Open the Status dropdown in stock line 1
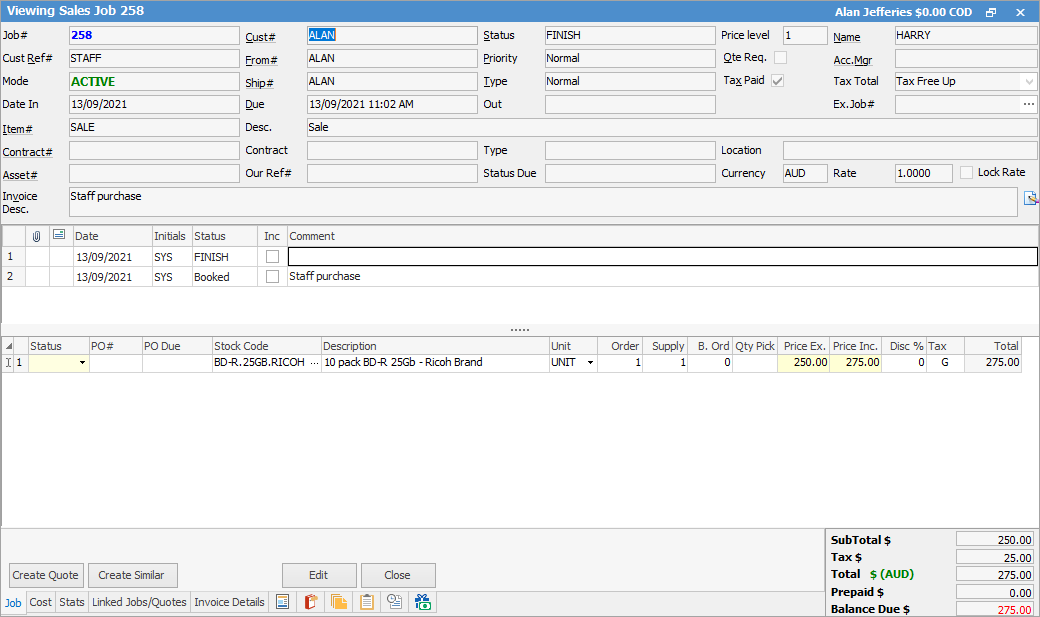The width and height of the screenshot is (1040, 617). pyautogui.click(x=82, y=363)
